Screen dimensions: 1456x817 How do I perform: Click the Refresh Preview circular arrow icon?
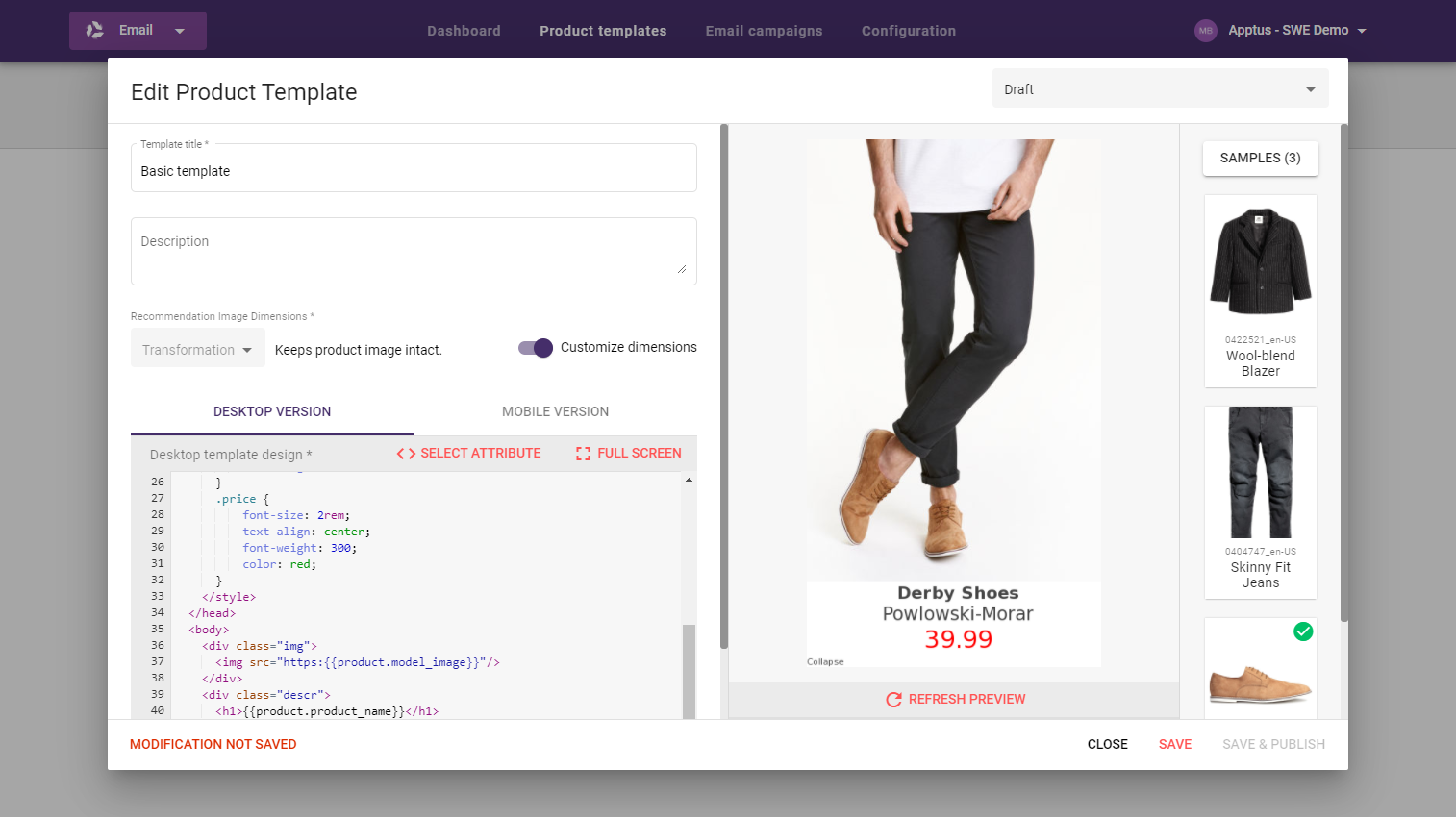pyautogui.click(x=893, y=700)
